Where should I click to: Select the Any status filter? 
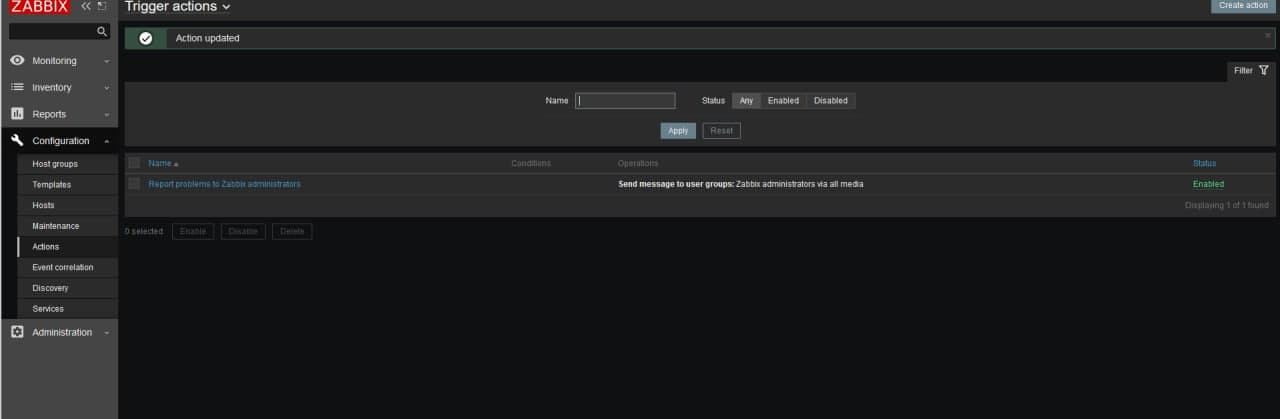point(746,101)
